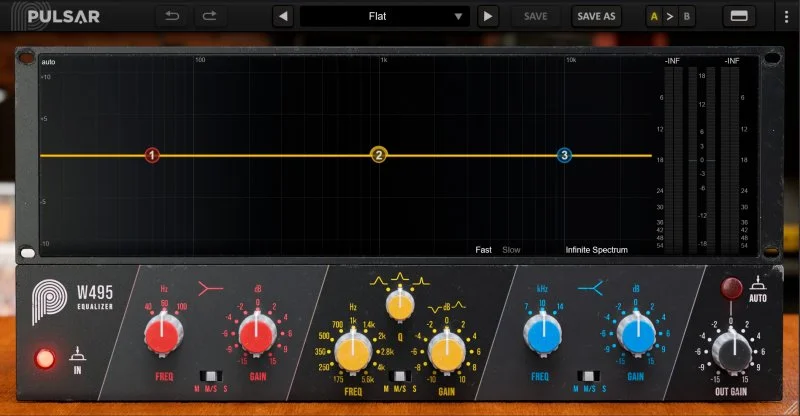The height and width of the screenshot is (416, 800).
Task: Click the 10k frequency grid label
Action: click(571, 60)
